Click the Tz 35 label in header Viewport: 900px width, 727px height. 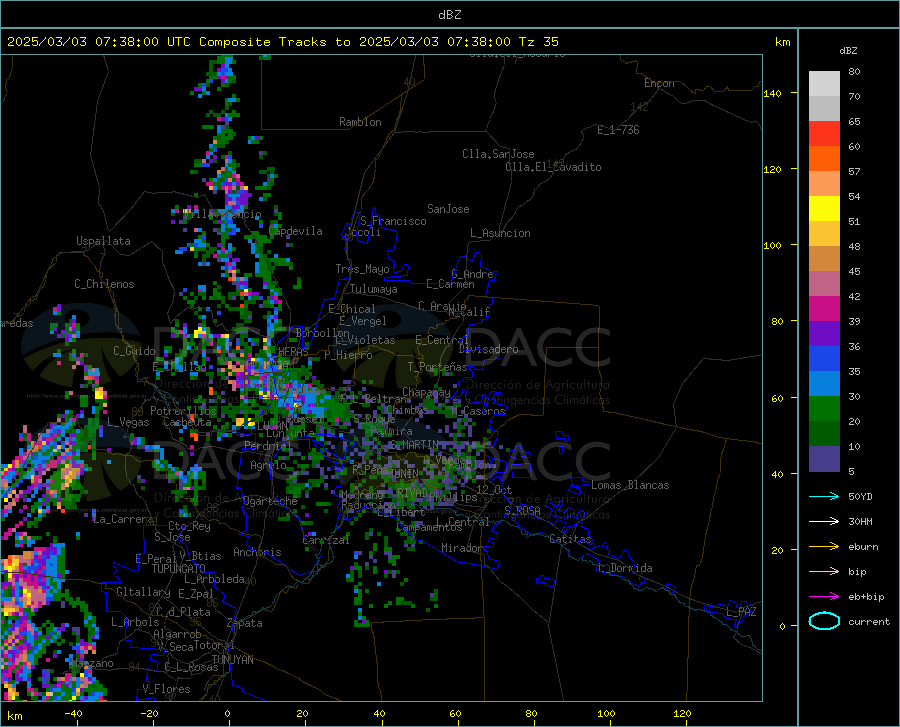pos(538,42)
